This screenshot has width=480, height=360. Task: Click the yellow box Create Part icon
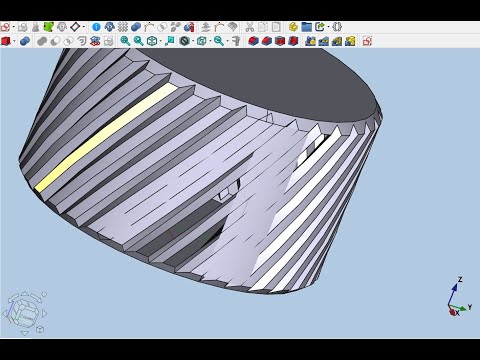(x=293, y=27)
